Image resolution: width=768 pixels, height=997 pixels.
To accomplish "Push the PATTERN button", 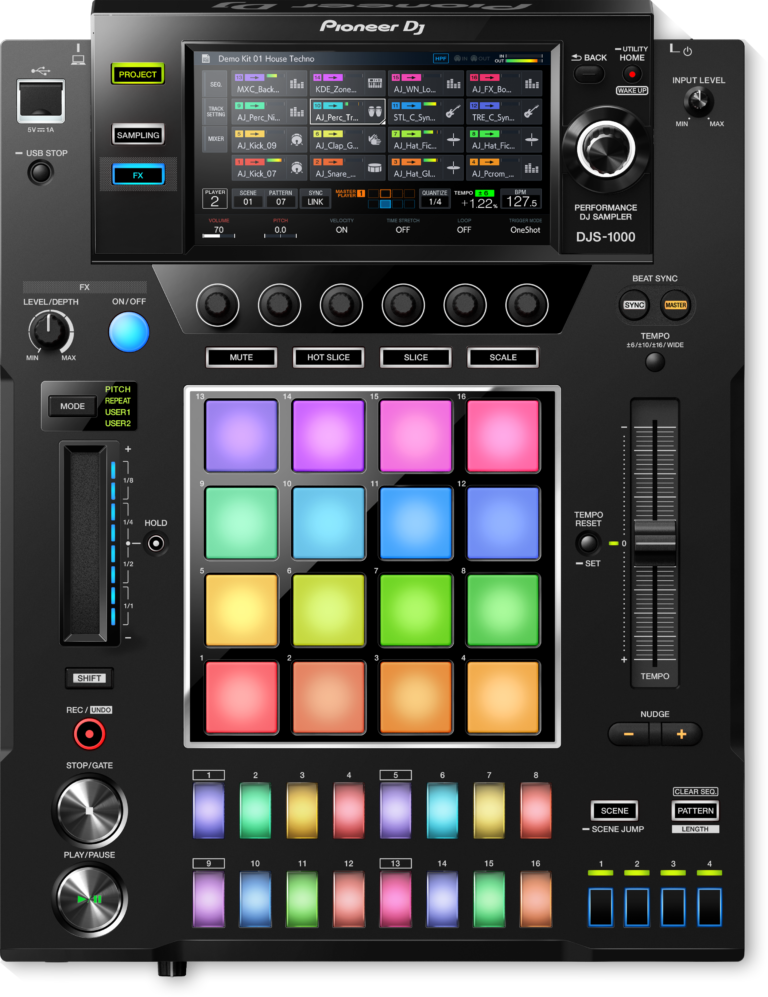I will click(695, 811).
